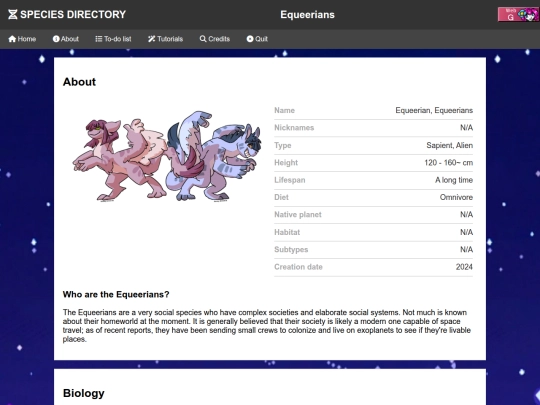This screenshot has width=540, height=405.
Task: Select the Type row label
Action: click(283, 145)
